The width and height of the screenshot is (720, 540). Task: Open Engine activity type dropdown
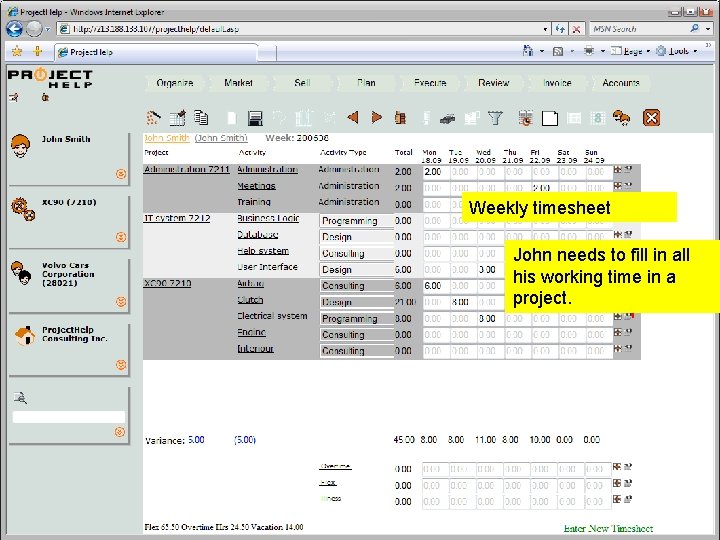356,335
